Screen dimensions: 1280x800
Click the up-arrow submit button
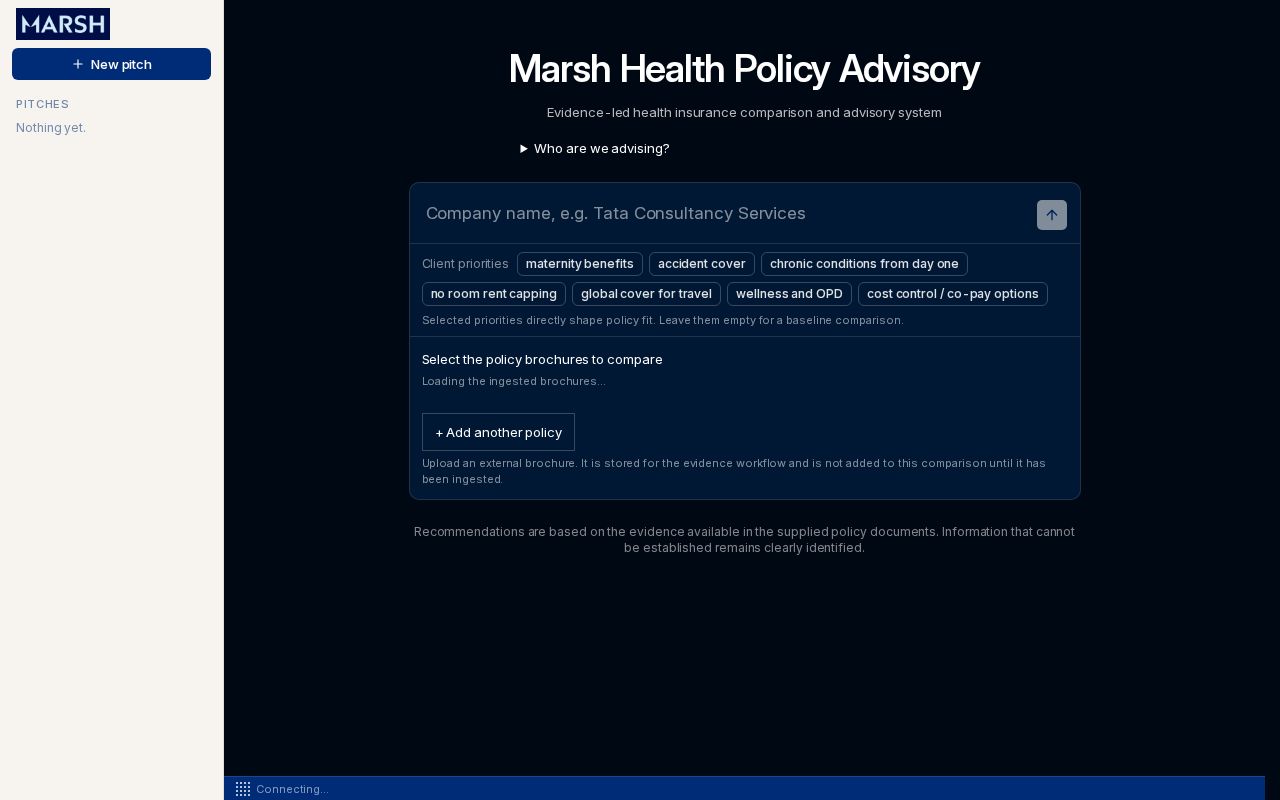1052,215
